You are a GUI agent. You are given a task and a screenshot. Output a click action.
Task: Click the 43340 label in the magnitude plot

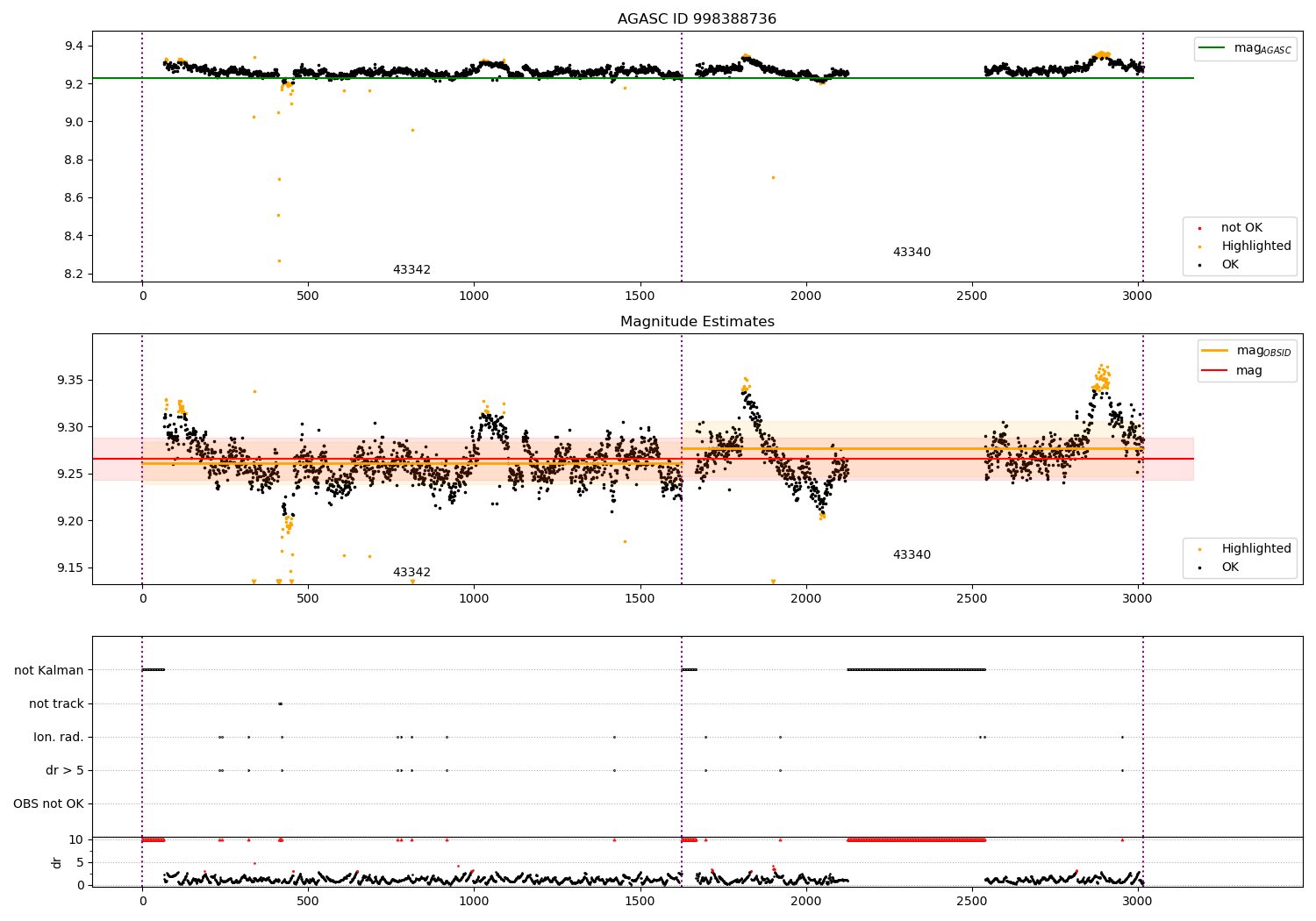(x=912, y=555)
